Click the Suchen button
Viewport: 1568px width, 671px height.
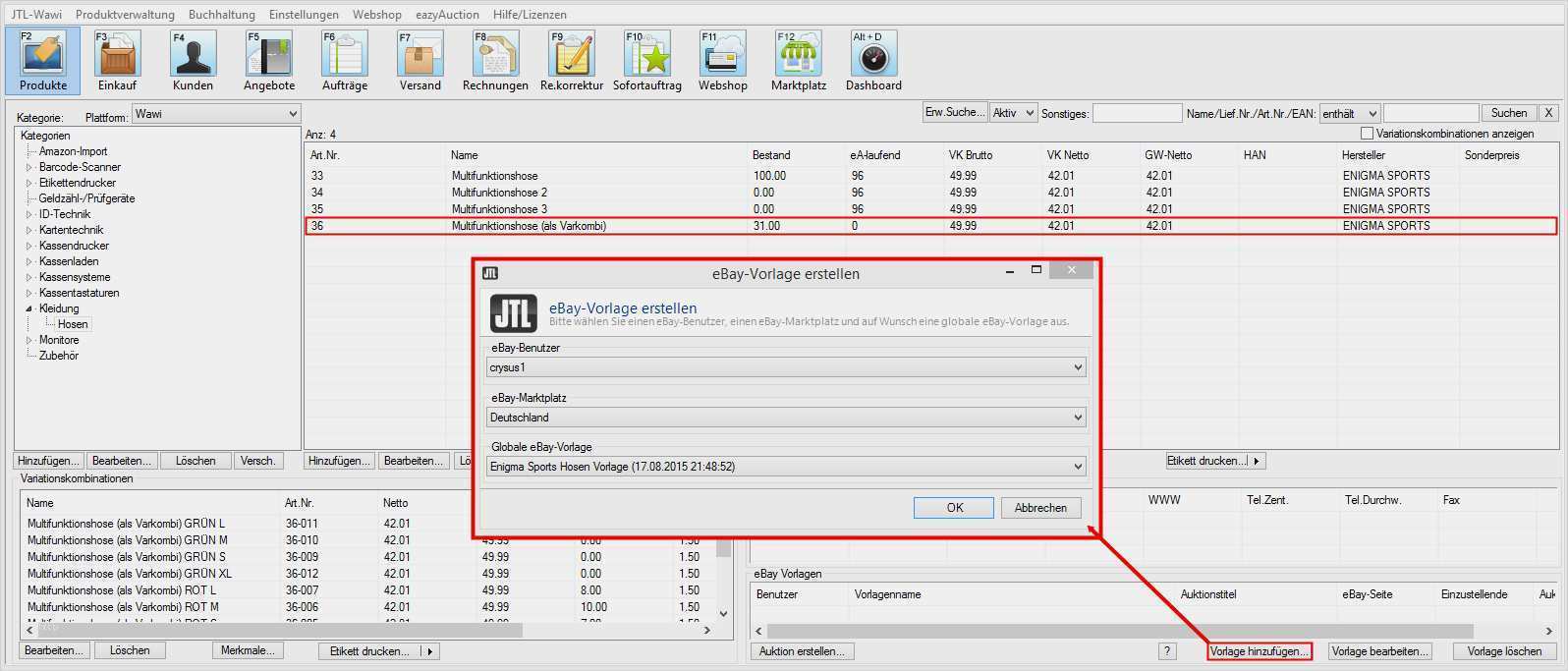pyautogui.click(x=1509, y=113)
